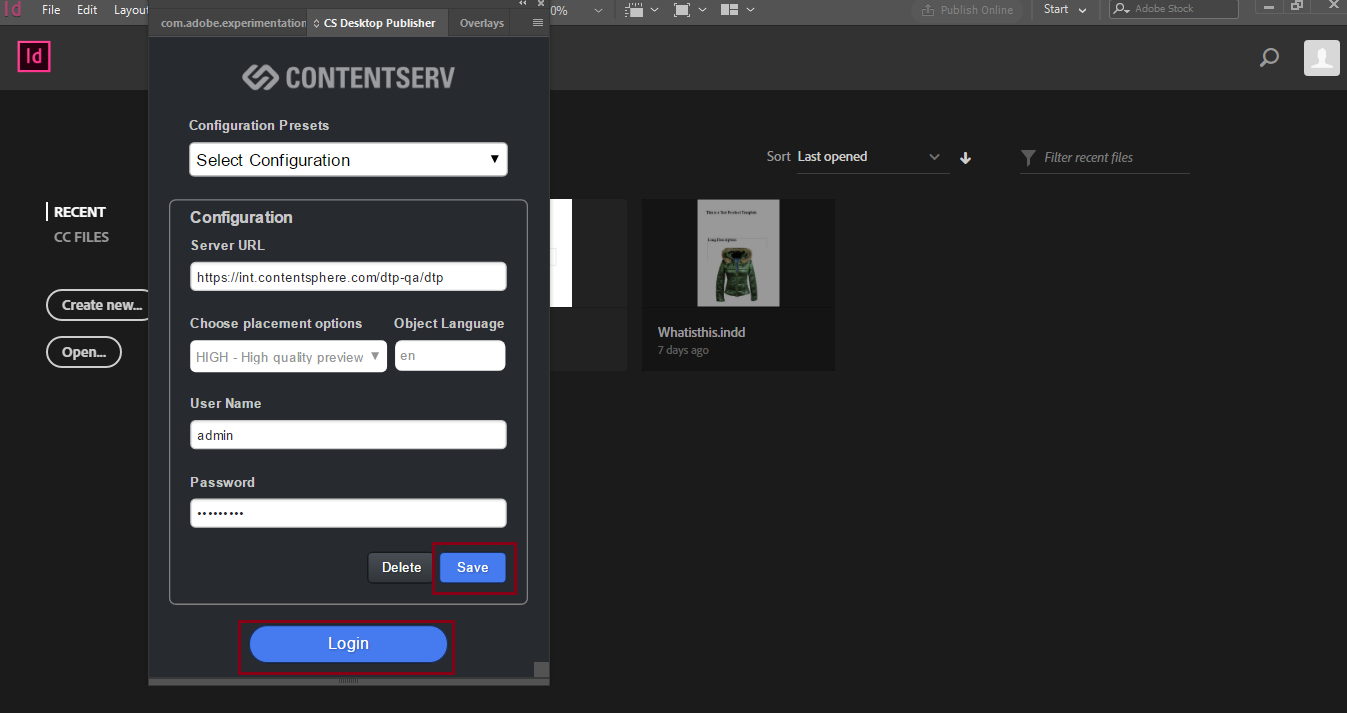Open the Sort Last opened dropdown

coord(869,157)
